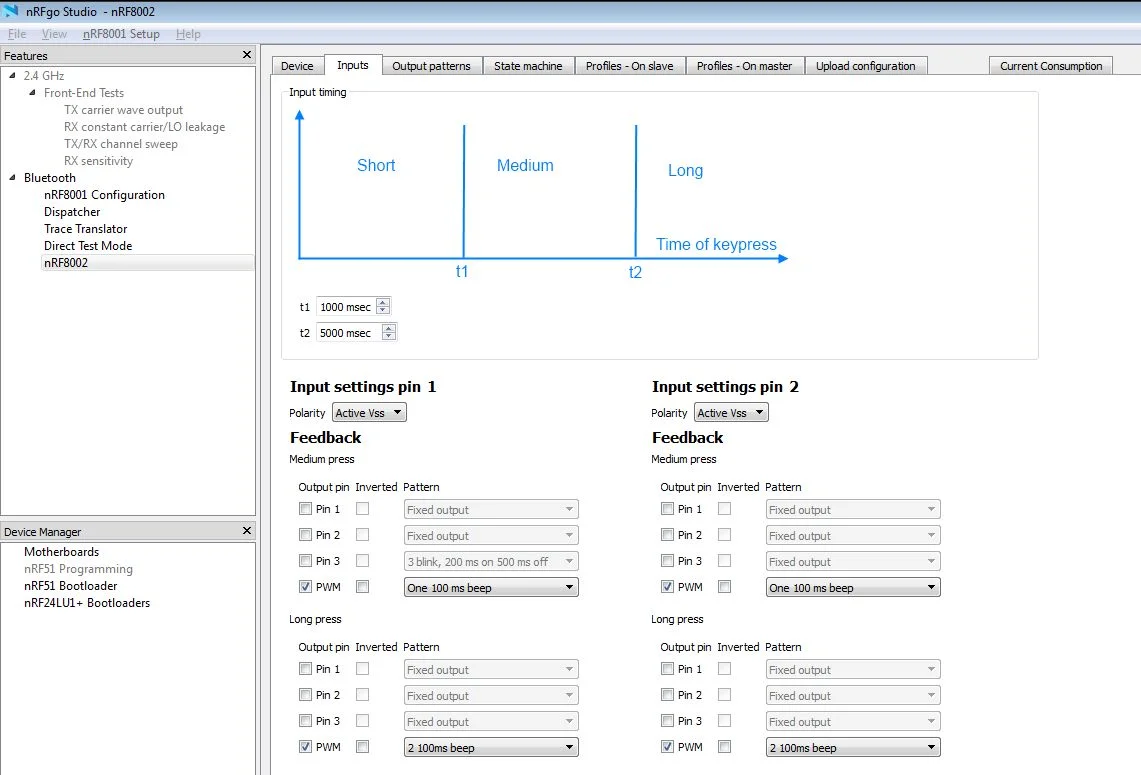
Task: Open pin 1 Medium press PWM pattern dropdown
Action: [491, 587]
